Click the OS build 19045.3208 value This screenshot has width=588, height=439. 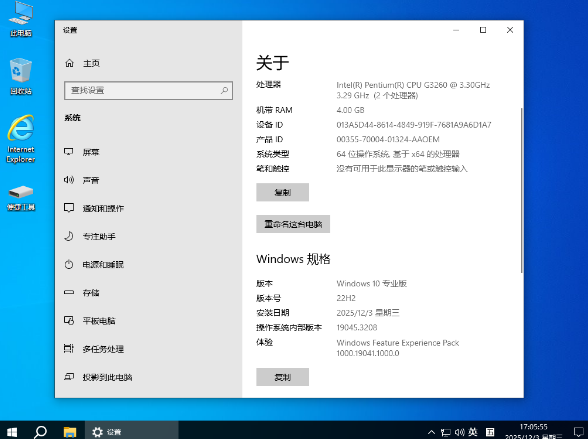click(357, 327)
